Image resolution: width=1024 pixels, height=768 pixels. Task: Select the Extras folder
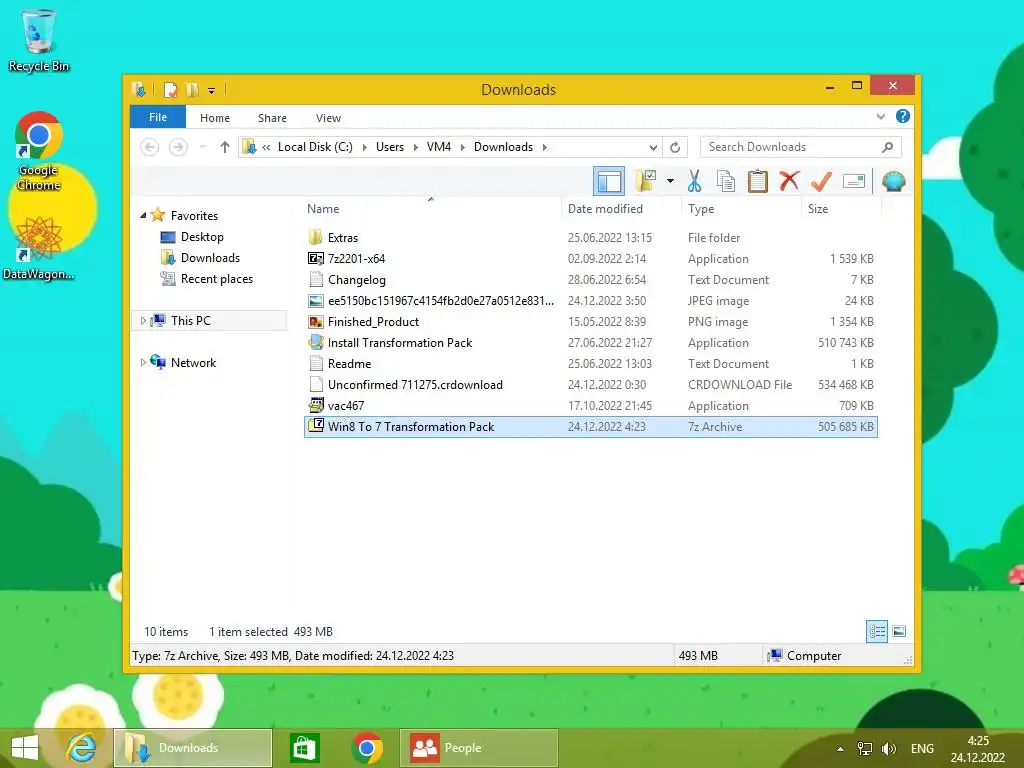click(590, 238)
